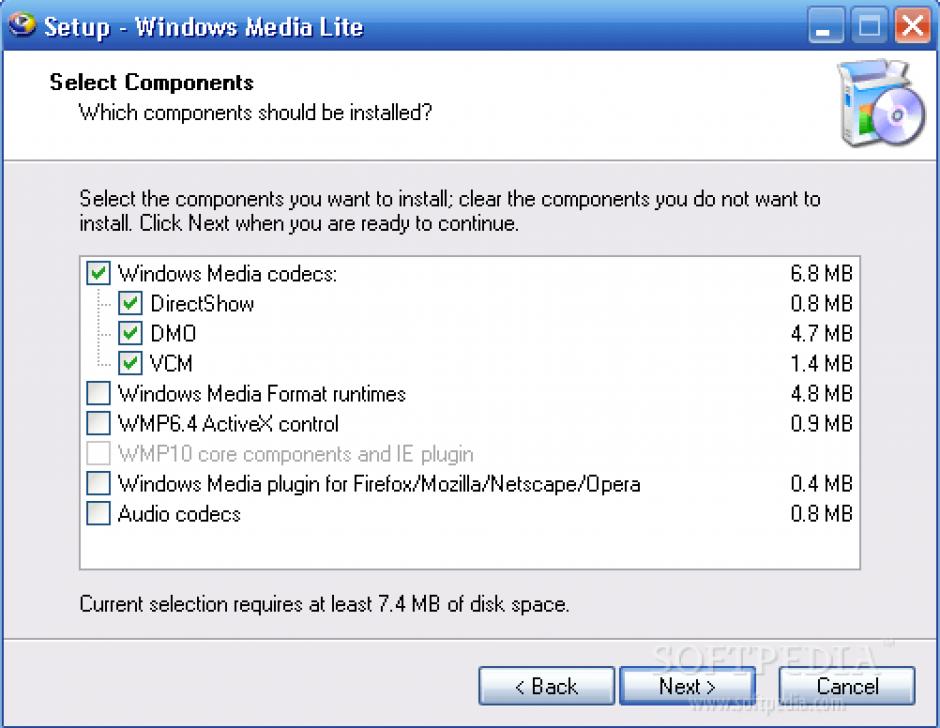Minimize the Setup window
Image resolution: width=940 pixels, height=728 pixels.
tap(827, 26)
